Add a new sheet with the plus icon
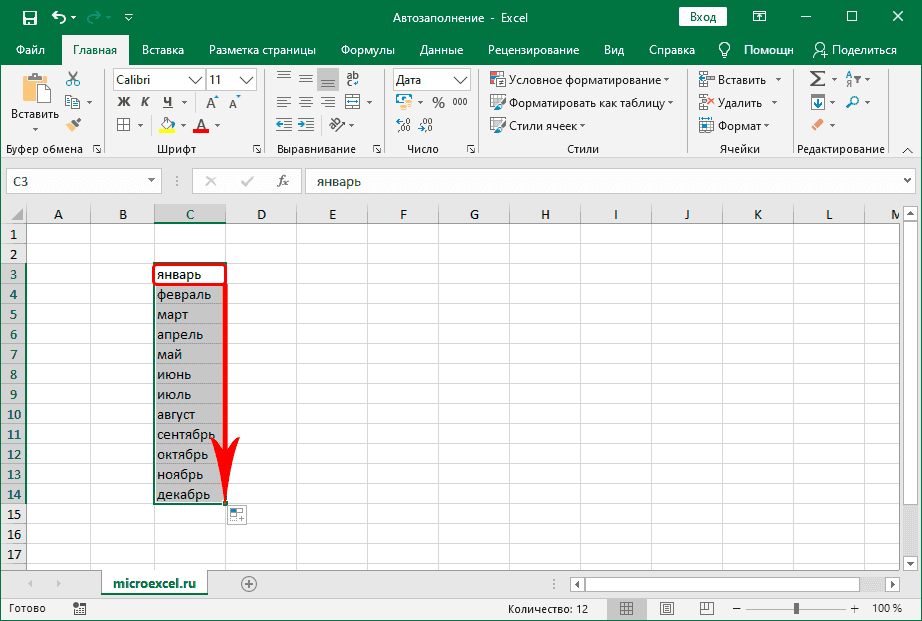This screenshot has width=922, height=621. [x=249, y=584]
